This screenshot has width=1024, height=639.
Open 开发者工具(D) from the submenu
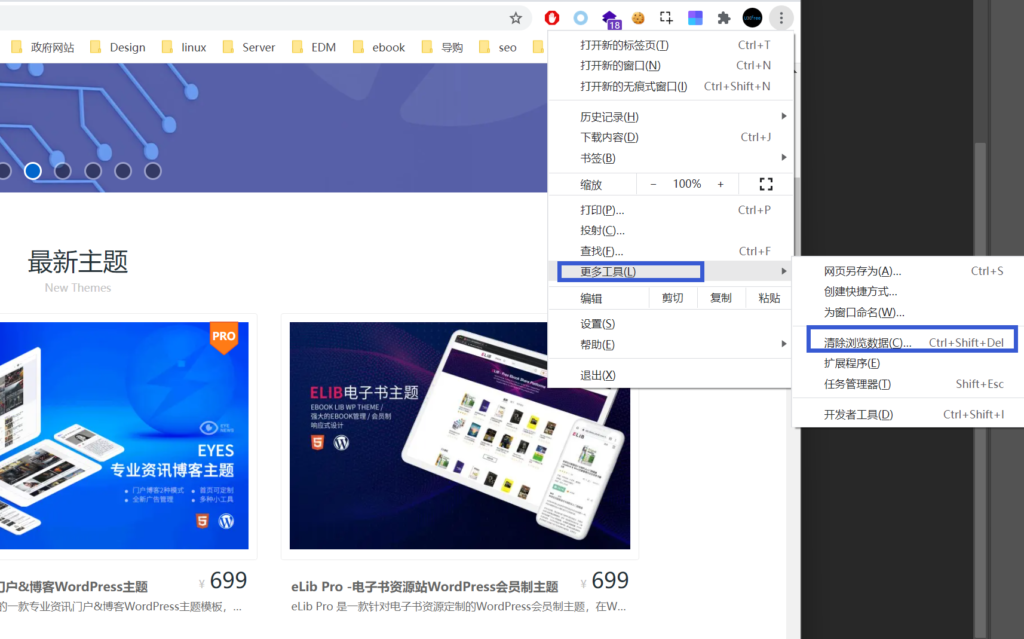point(908,414)
